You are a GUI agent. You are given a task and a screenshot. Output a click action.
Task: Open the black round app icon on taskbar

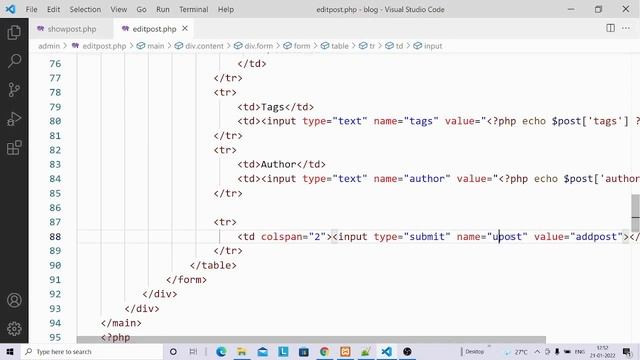point(407,351)
